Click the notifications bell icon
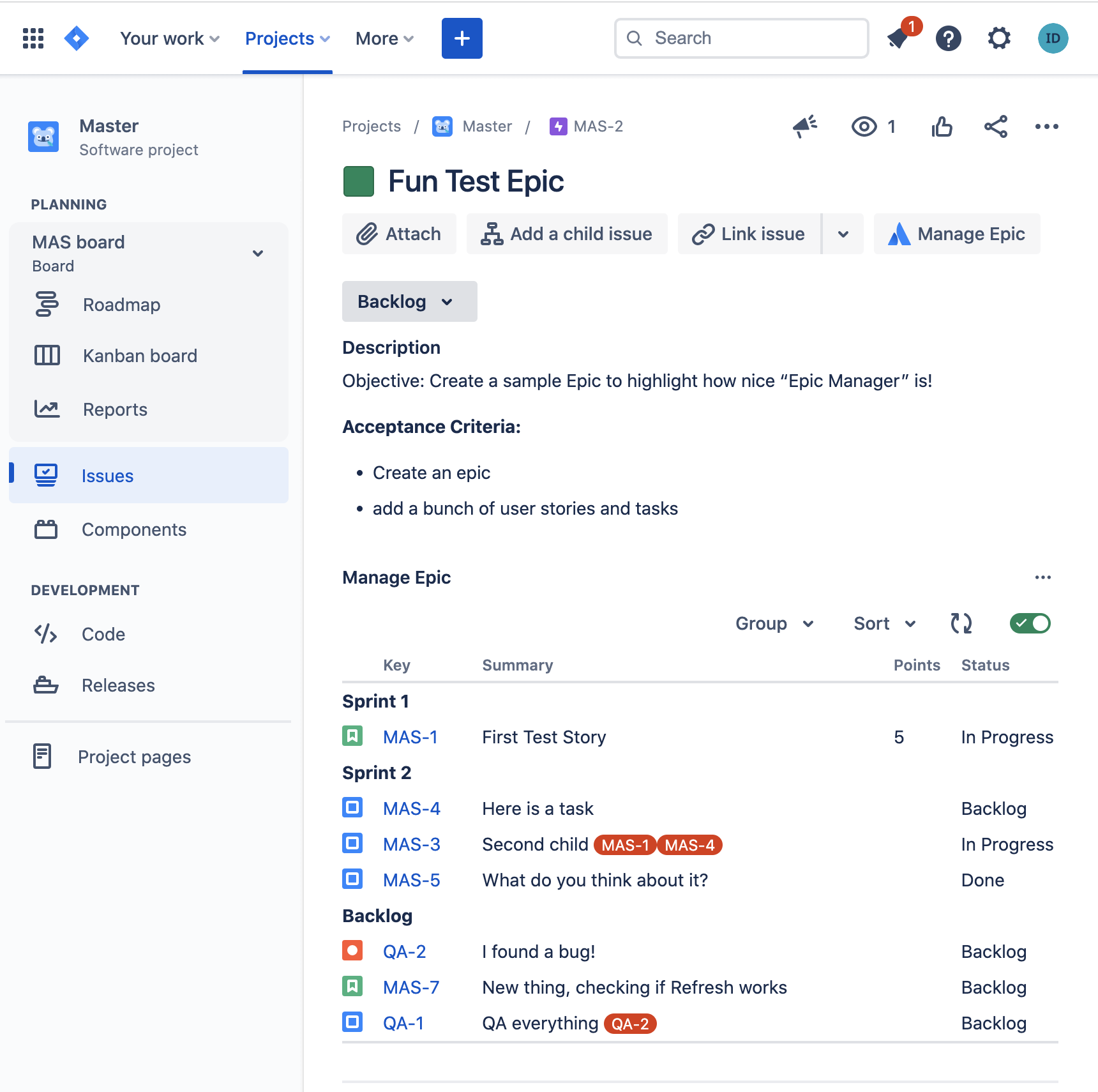The width and height of the screenshot is (1098, 1092). tap(899, 38)
